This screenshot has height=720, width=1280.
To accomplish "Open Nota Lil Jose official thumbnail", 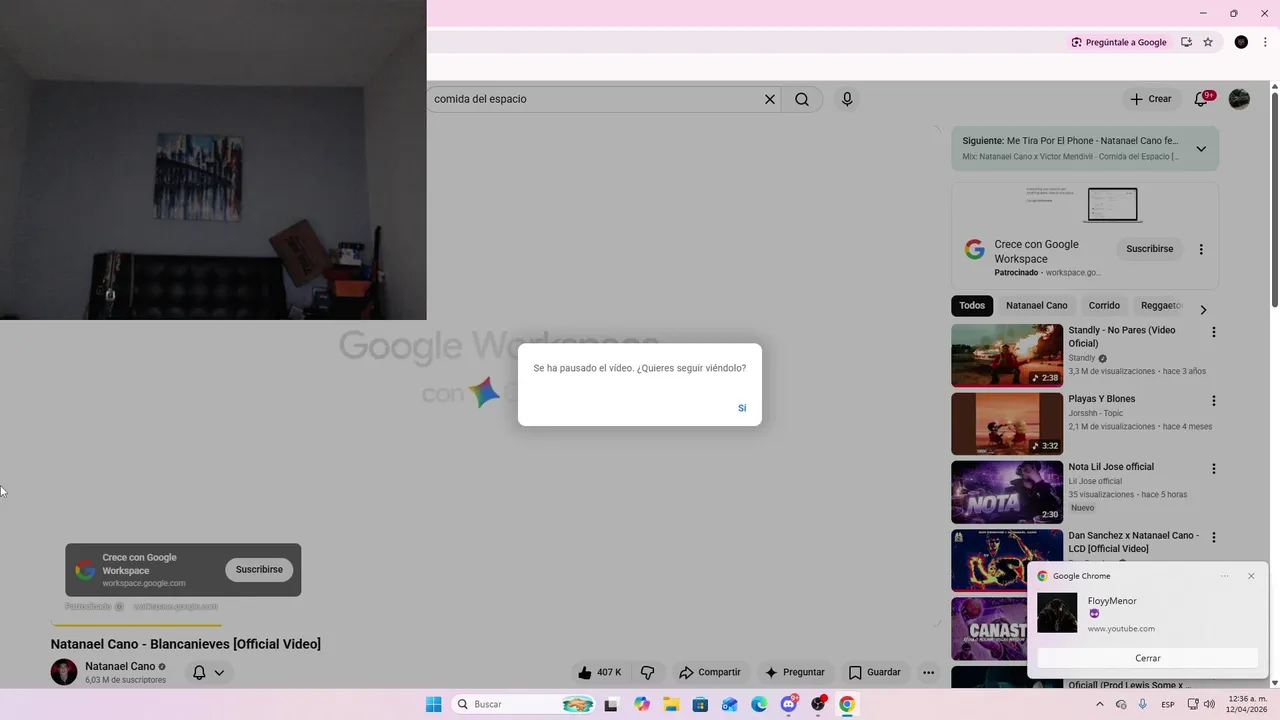I will pos(1007,492).
